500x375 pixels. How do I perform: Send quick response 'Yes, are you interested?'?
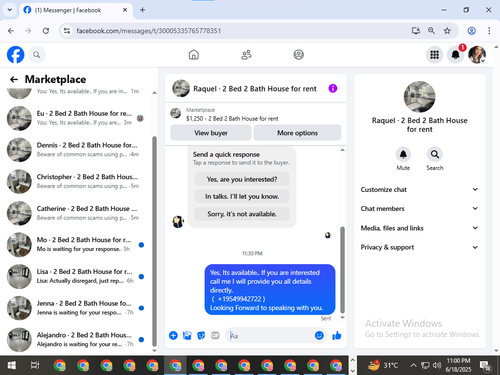point(242,179)
